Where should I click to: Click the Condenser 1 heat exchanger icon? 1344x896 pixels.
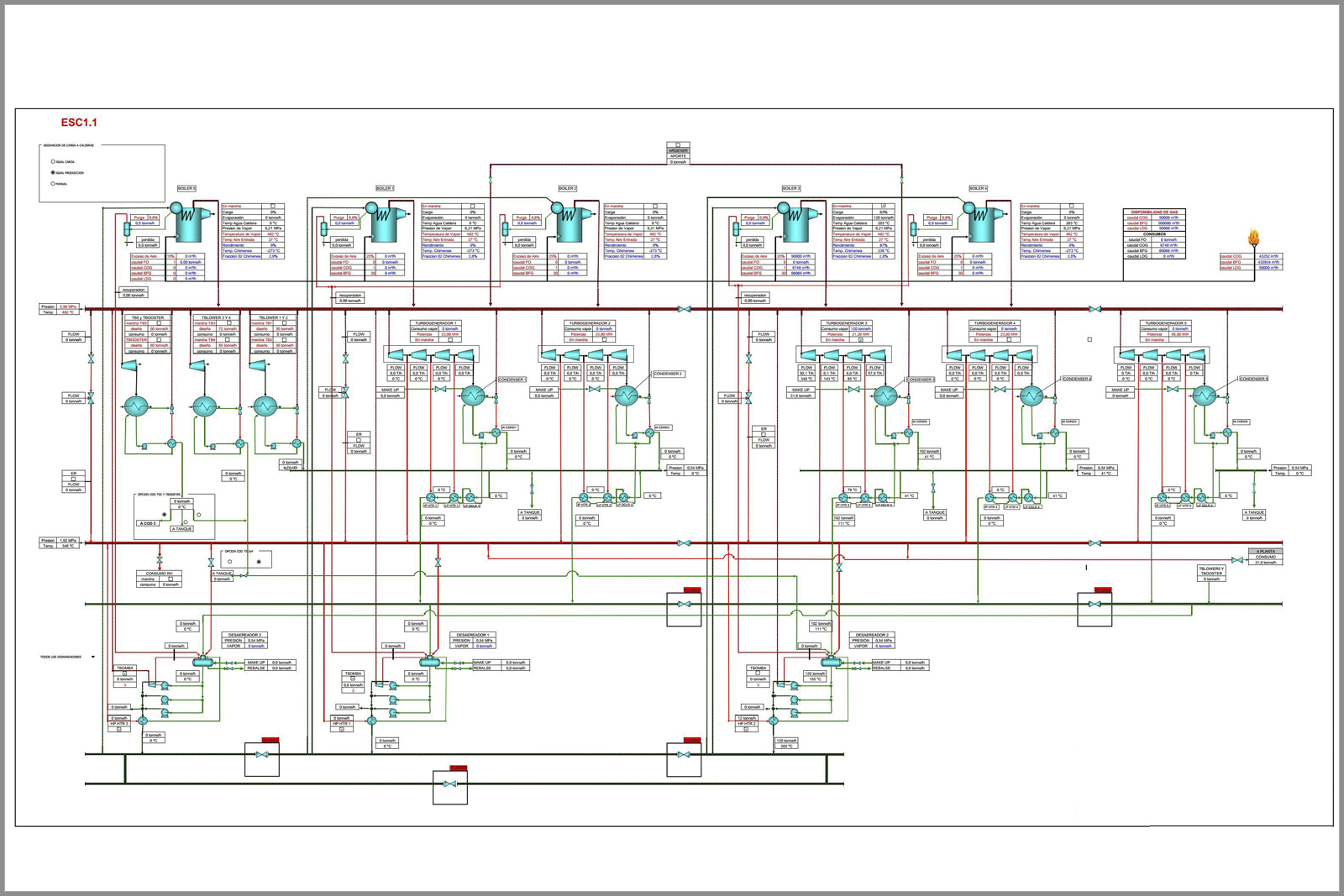(x=472, y=396)
